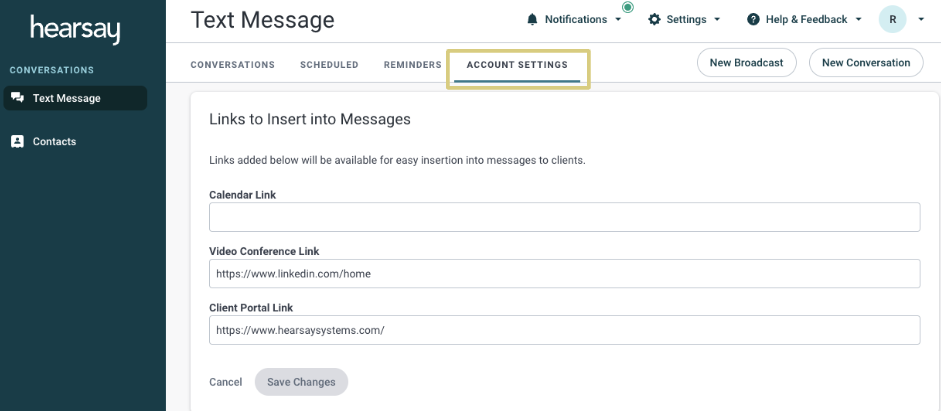Switch to the Conversations tab
This screenshot has width=941, height=411.
coord(232,65)
